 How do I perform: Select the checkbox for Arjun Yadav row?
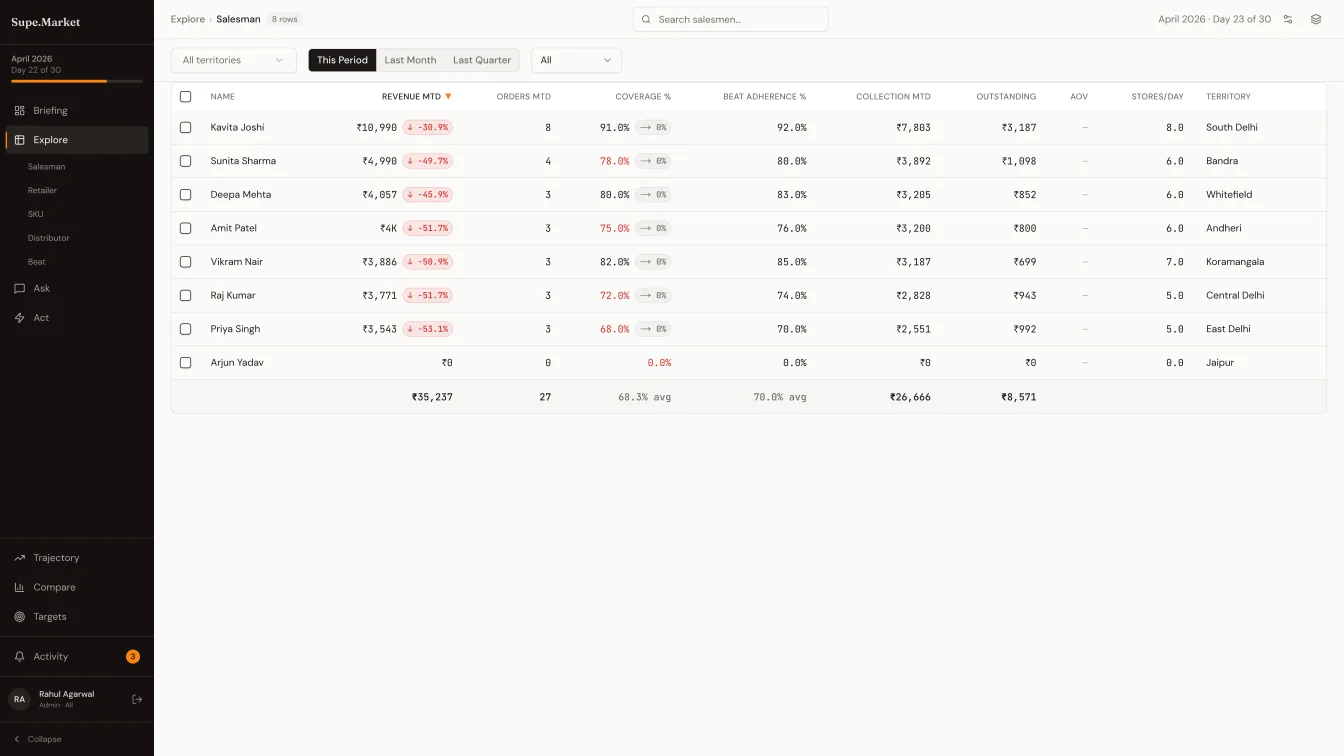pos(185,362)
